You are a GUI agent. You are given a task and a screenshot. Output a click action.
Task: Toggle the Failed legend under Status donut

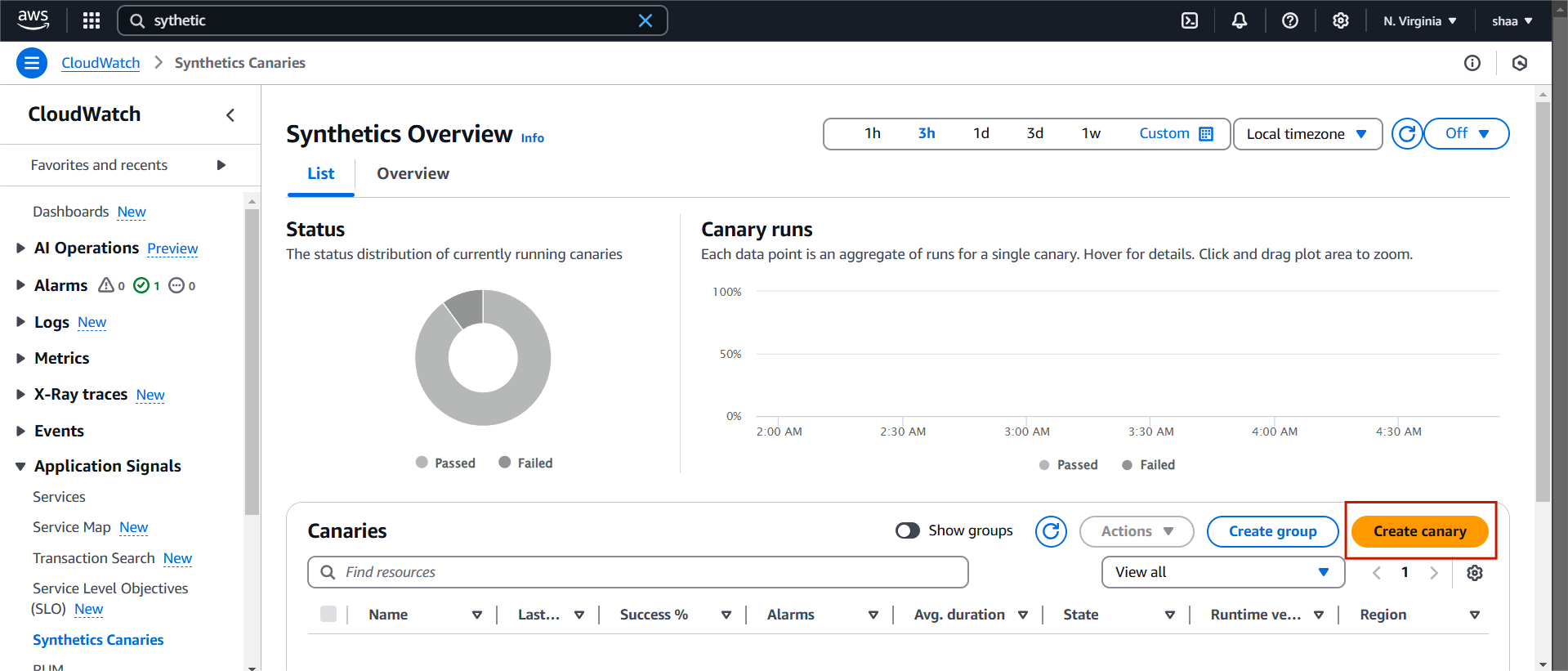(x=525, y=463)
